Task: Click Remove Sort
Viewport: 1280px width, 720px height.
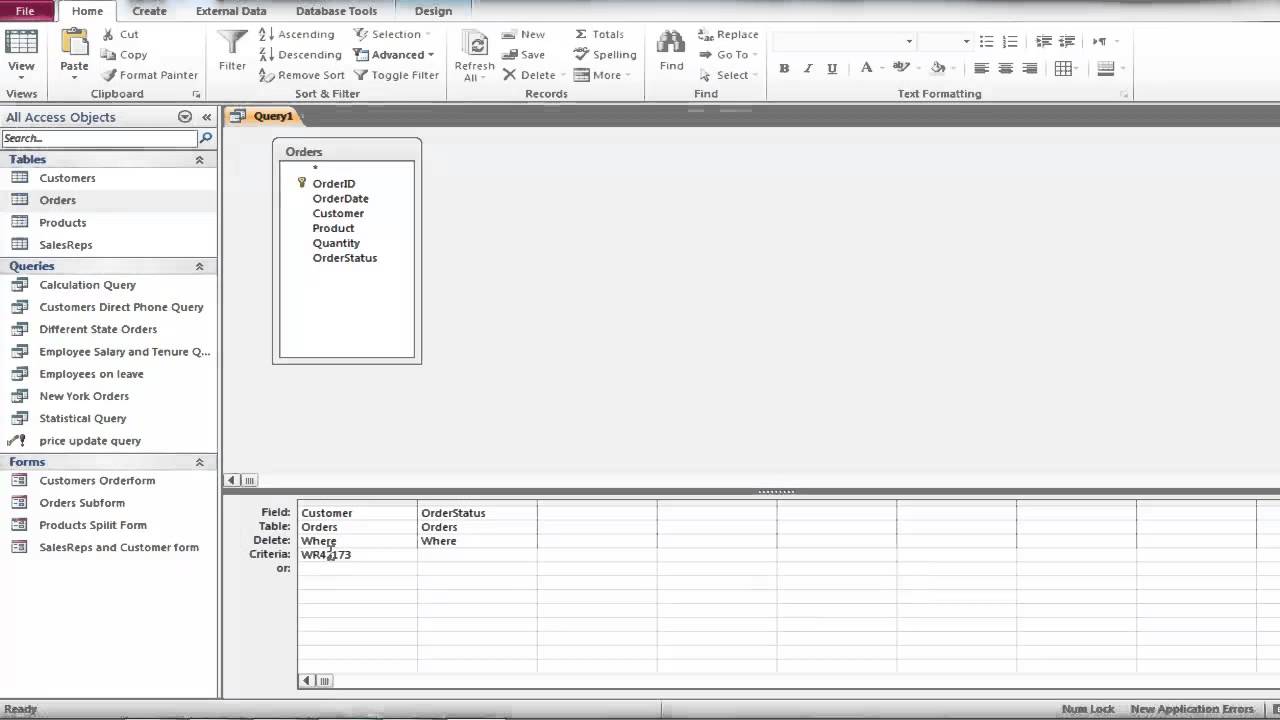Action: pyautogui.click(x=301, y=75)
